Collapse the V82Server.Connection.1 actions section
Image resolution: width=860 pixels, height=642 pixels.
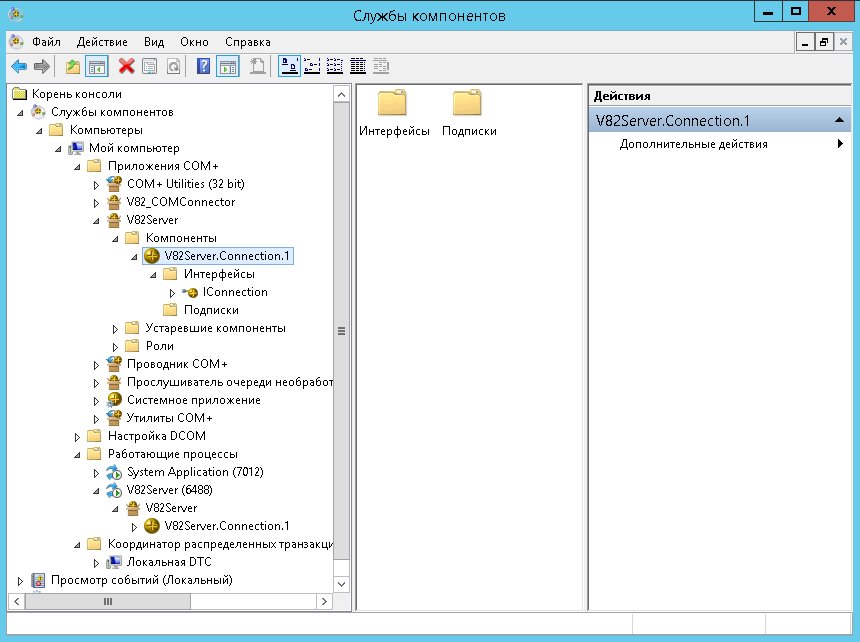pos(839,120)
